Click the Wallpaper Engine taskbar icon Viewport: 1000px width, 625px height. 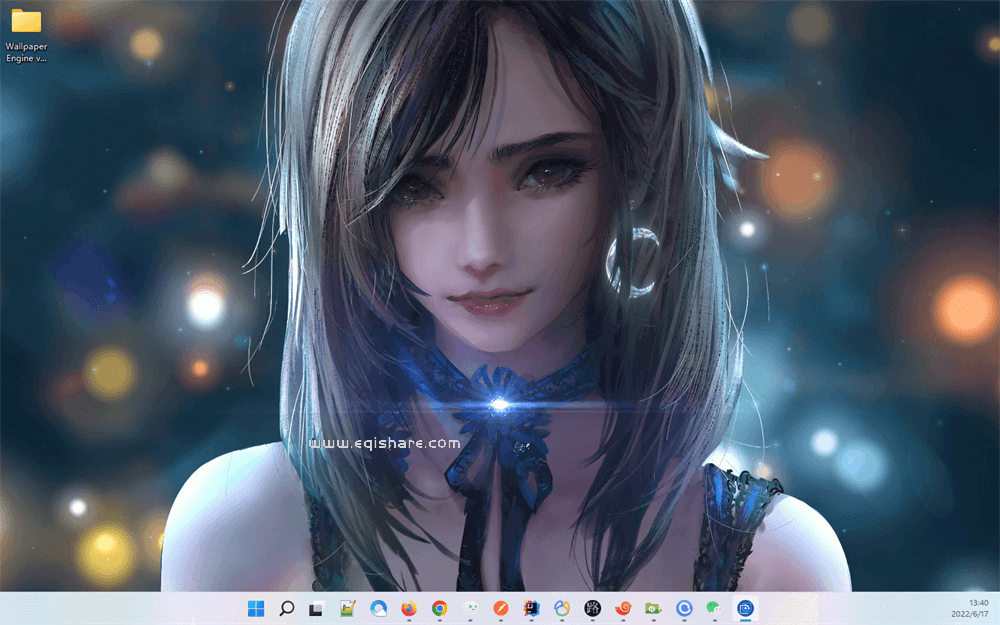(745, 608)
